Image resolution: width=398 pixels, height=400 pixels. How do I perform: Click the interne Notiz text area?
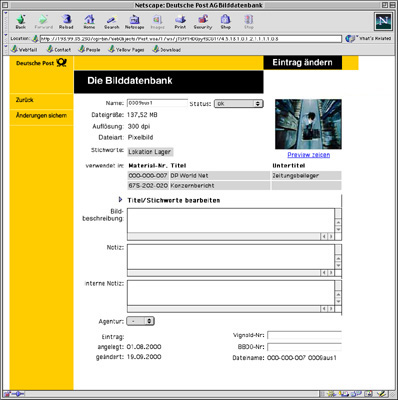(x=231, y=293)
